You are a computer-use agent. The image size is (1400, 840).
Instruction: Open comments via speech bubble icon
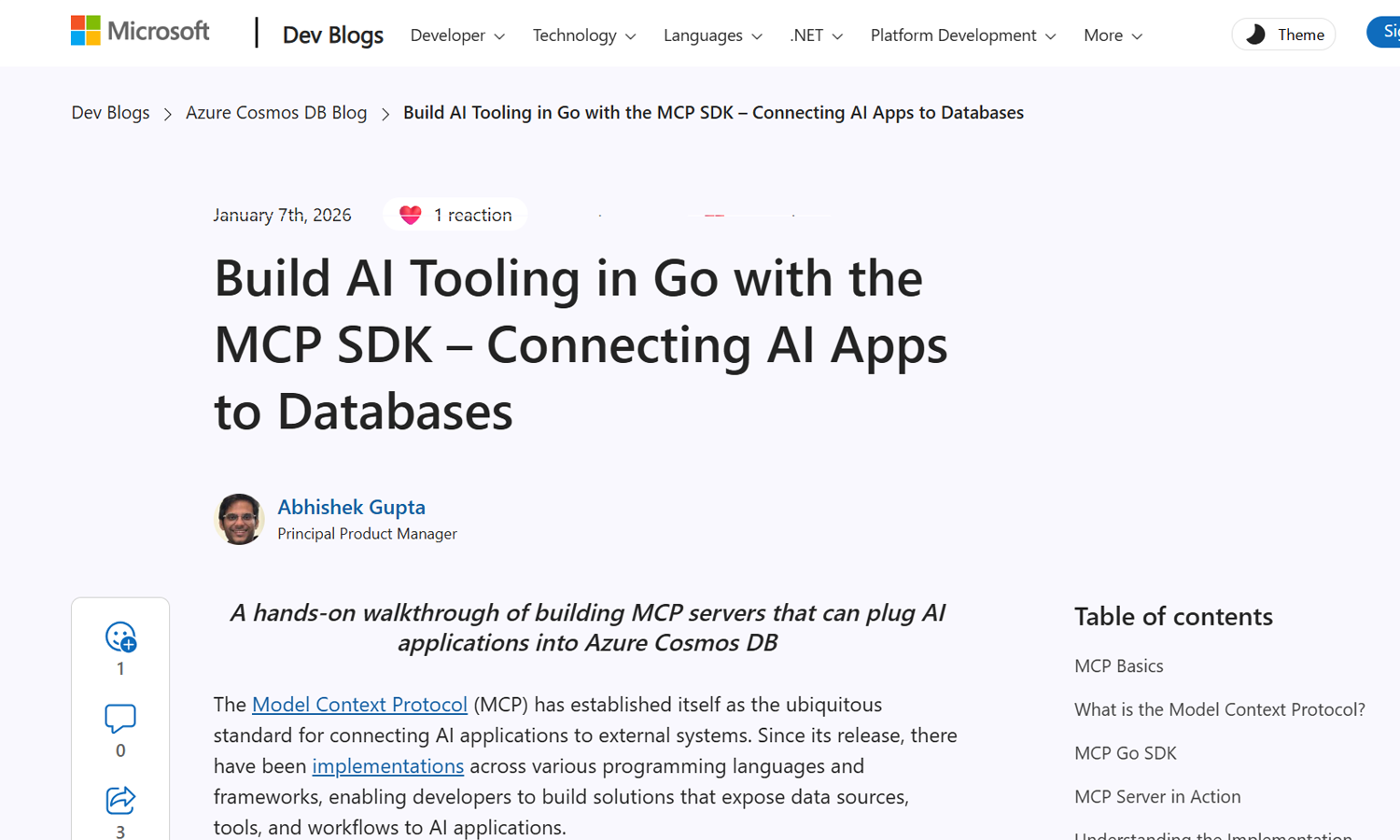click(120, 719)
